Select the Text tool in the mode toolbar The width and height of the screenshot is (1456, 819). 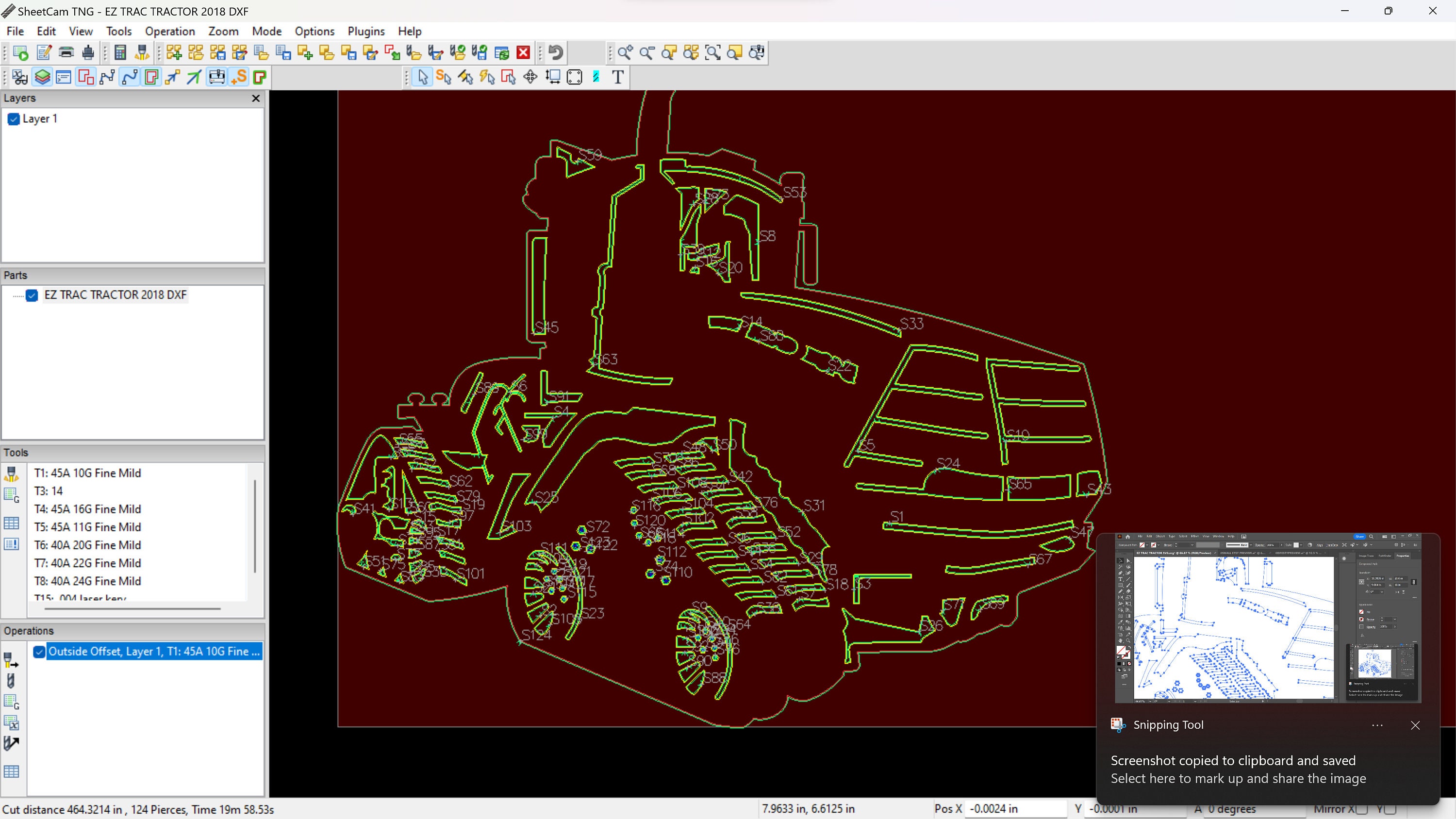[617, 77]
